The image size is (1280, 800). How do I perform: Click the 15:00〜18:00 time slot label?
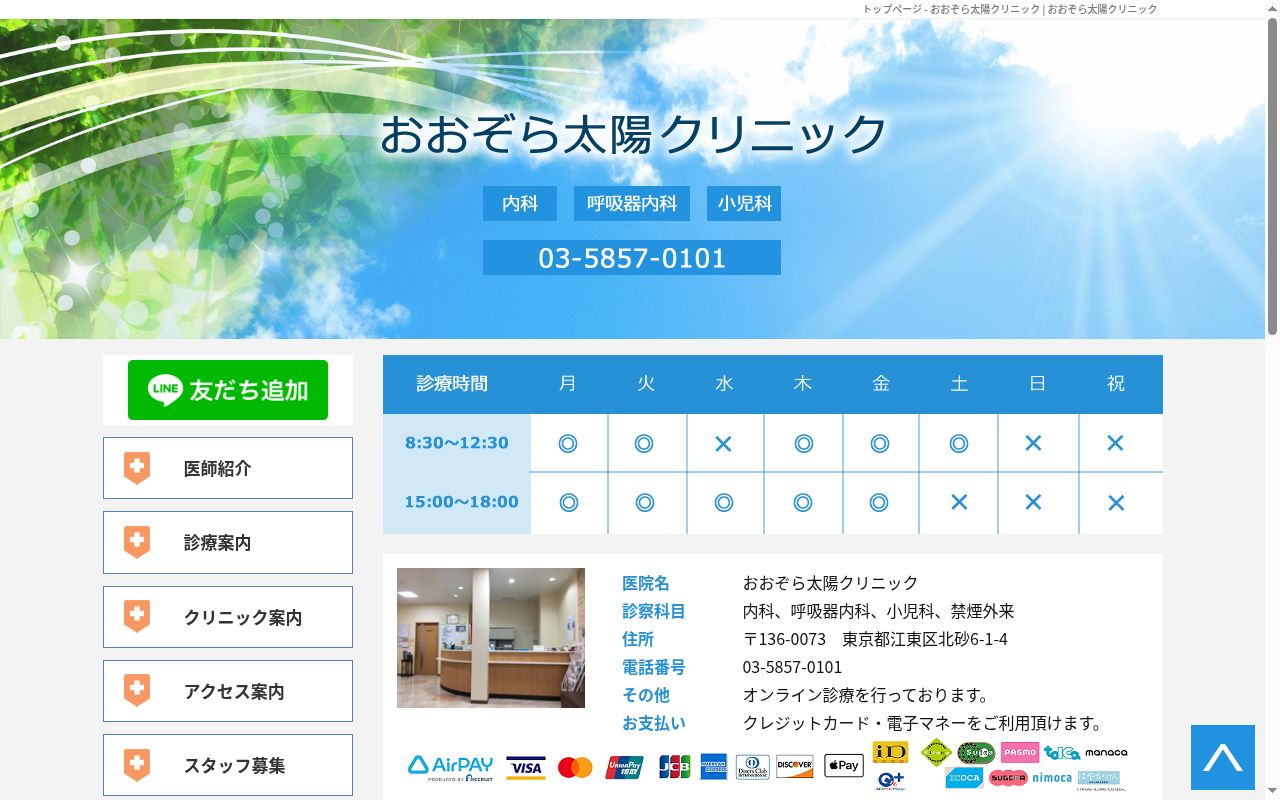coord(461,502)
